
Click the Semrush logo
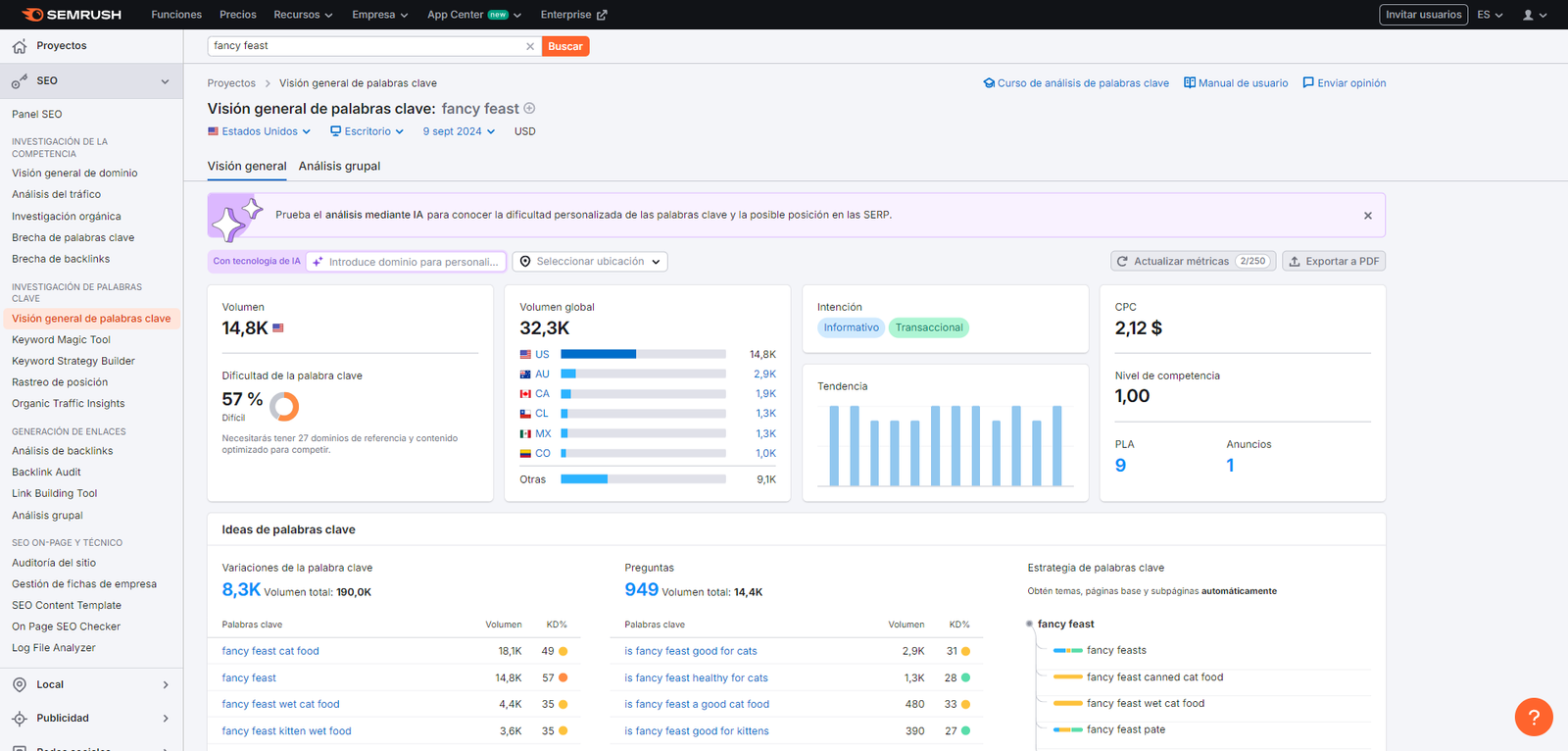coord(72,15)
